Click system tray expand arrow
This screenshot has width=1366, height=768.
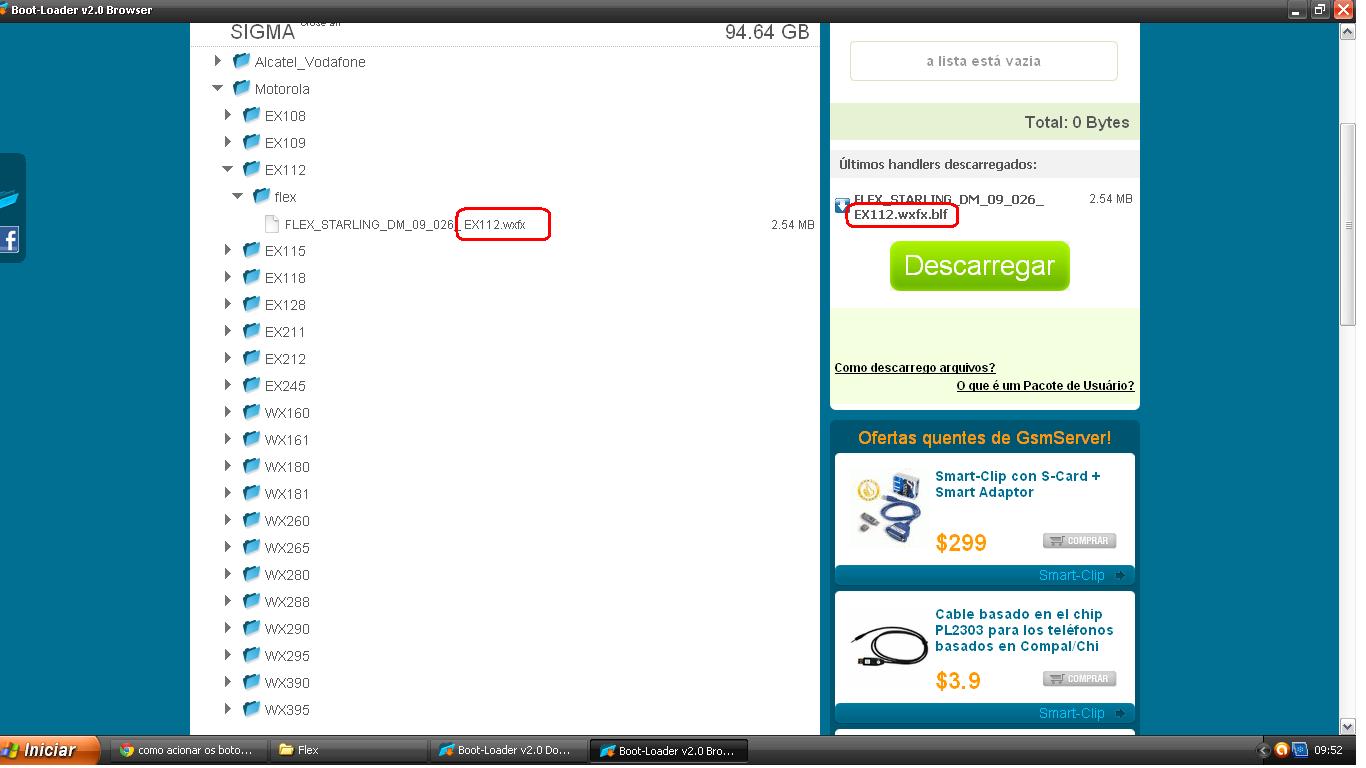click(1265, 750)
